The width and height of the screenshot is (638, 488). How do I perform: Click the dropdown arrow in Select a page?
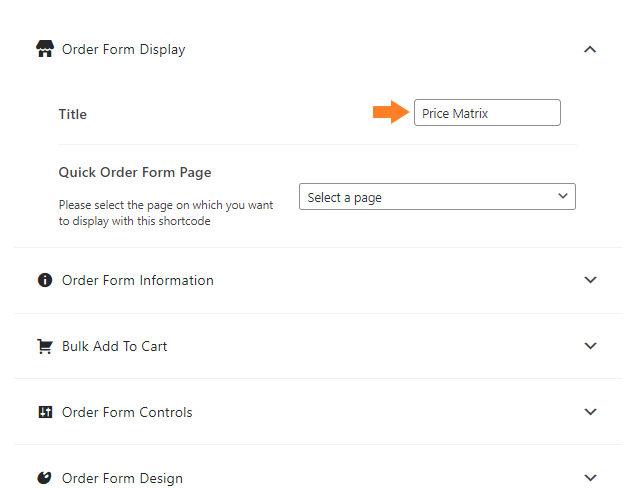point(563,196)
